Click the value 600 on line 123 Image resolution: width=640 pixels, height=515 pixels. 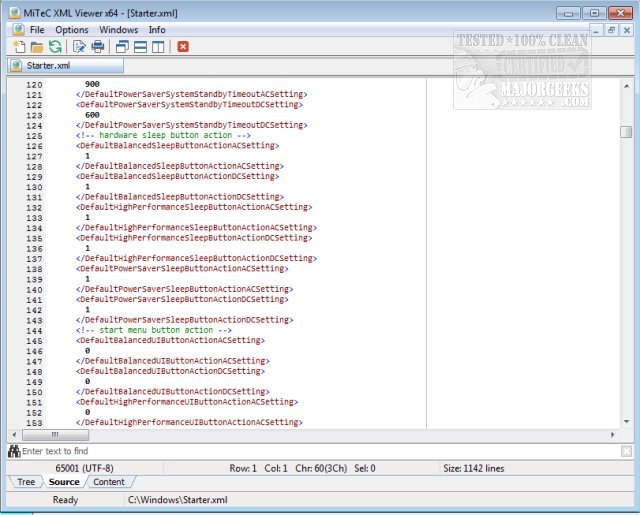92,115
